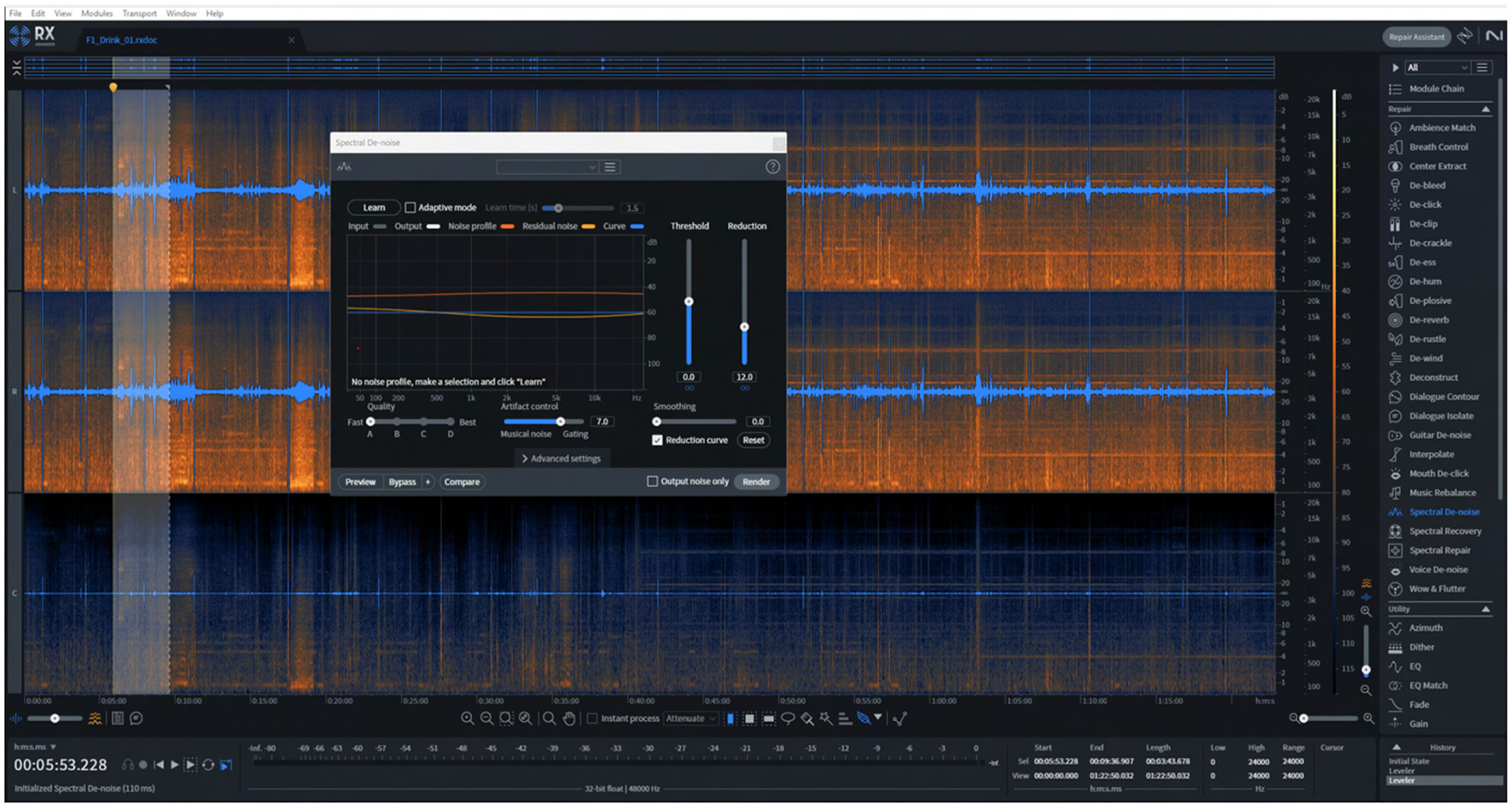Open the De-clip module
The height and width of the screenshot is (807, 1512).
[x=1422, y=224]
